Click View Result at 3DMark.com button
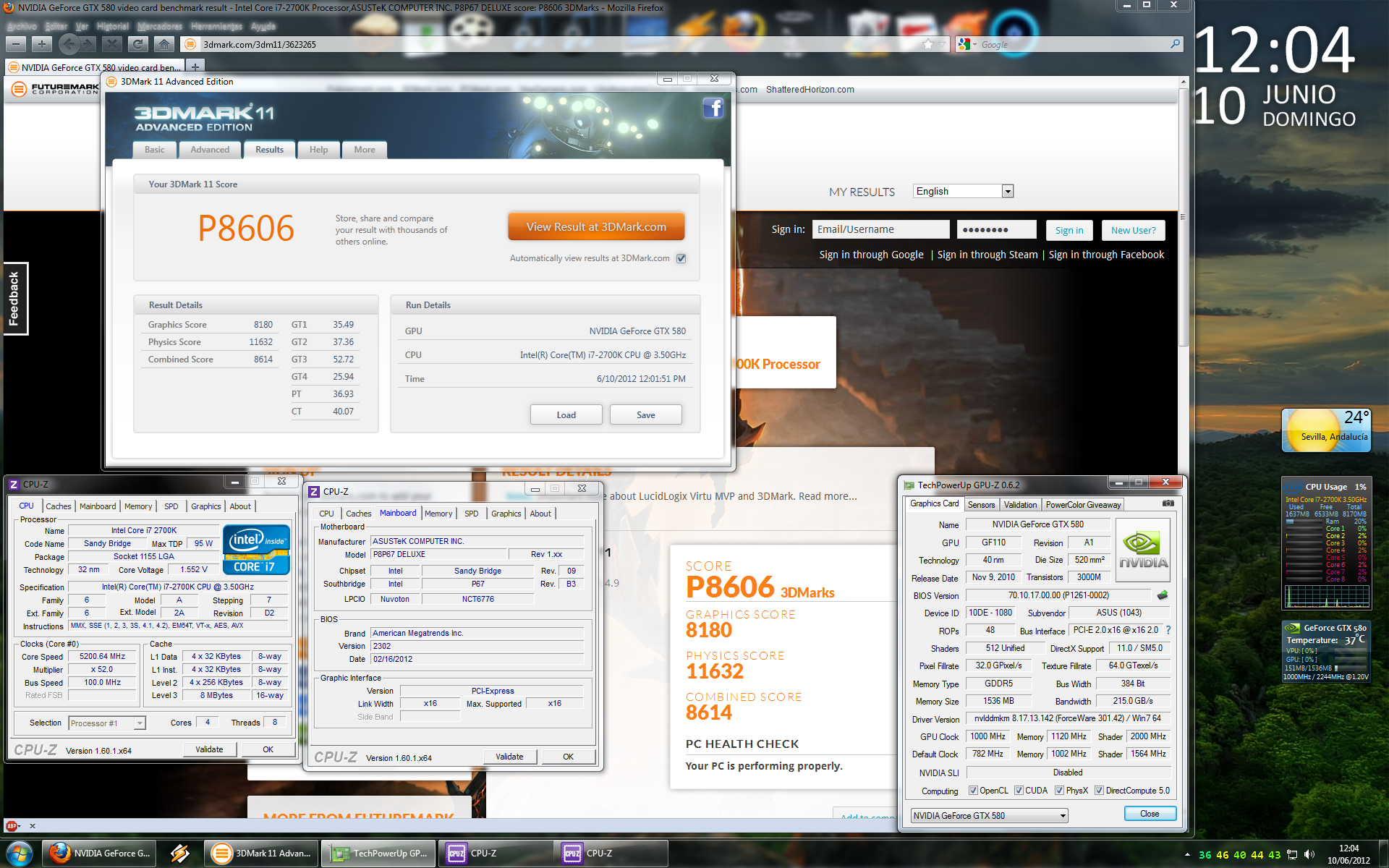This screenshot has height=868, width=1389. 596,226
